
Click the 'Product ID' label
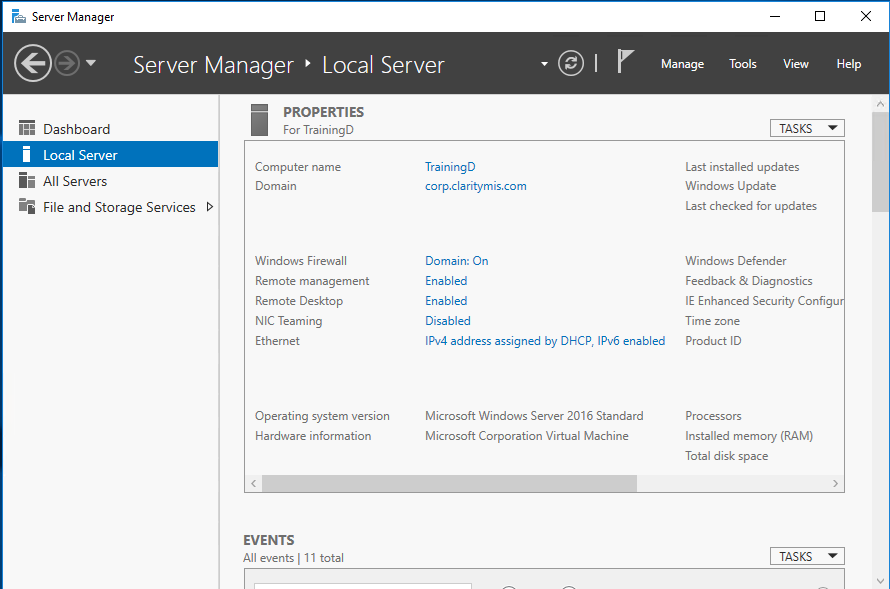[x=713, y=341]
